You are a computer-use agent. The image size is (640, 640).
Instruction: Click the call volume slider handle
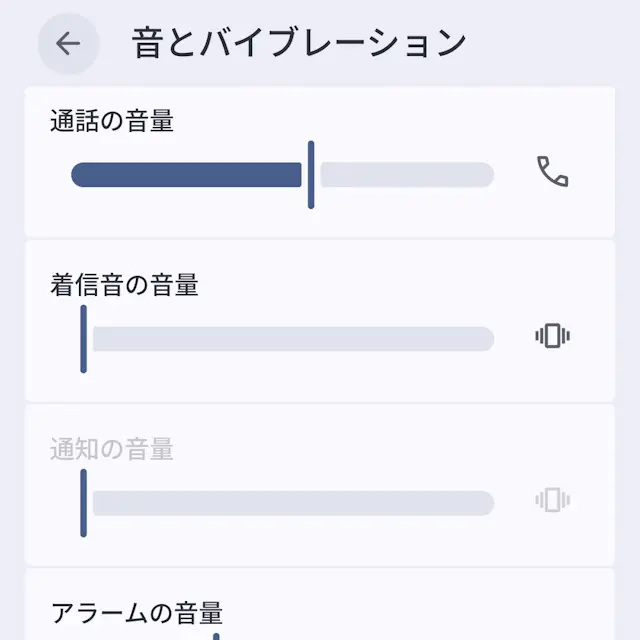[311, 175]
